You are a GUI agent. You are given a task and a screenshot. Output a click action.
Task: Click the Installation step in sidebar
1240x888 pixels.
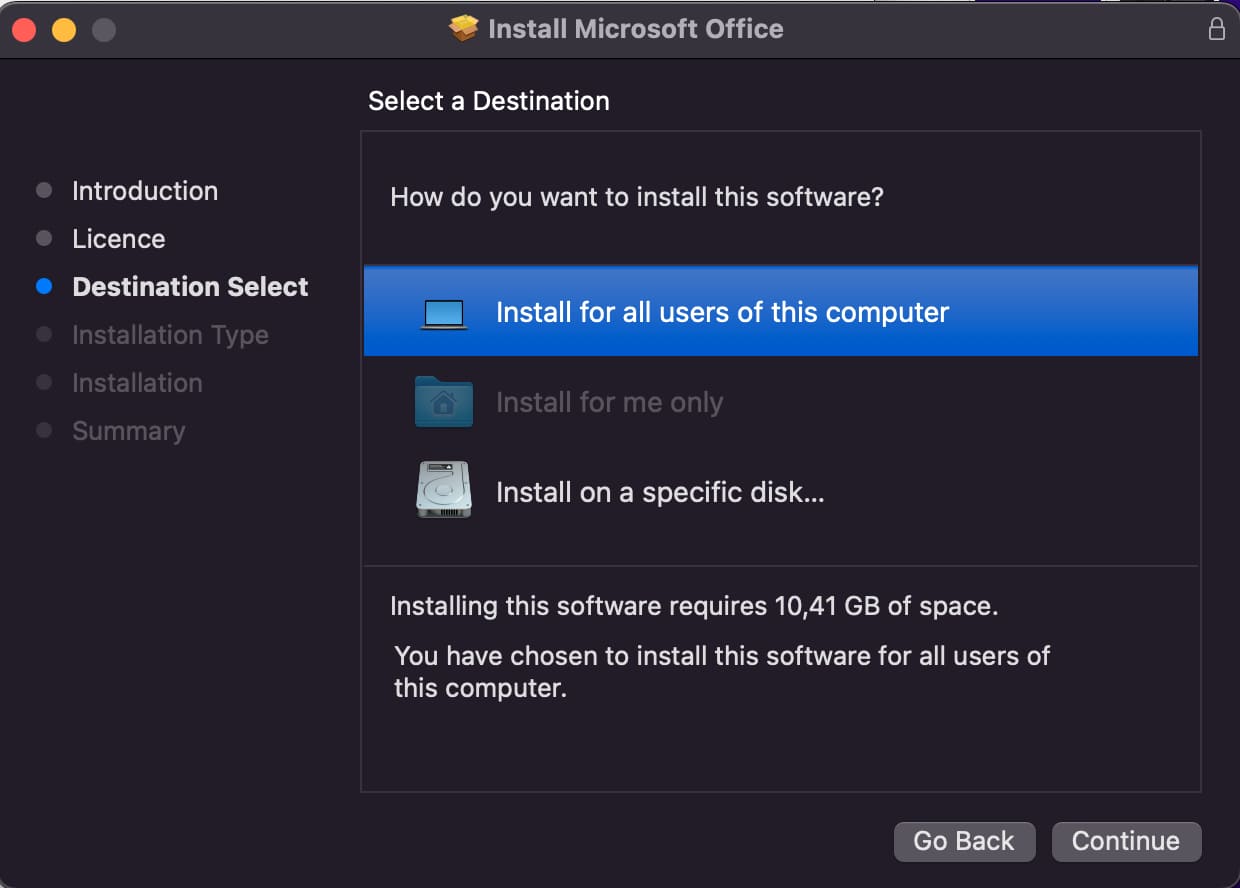point(137,383)
